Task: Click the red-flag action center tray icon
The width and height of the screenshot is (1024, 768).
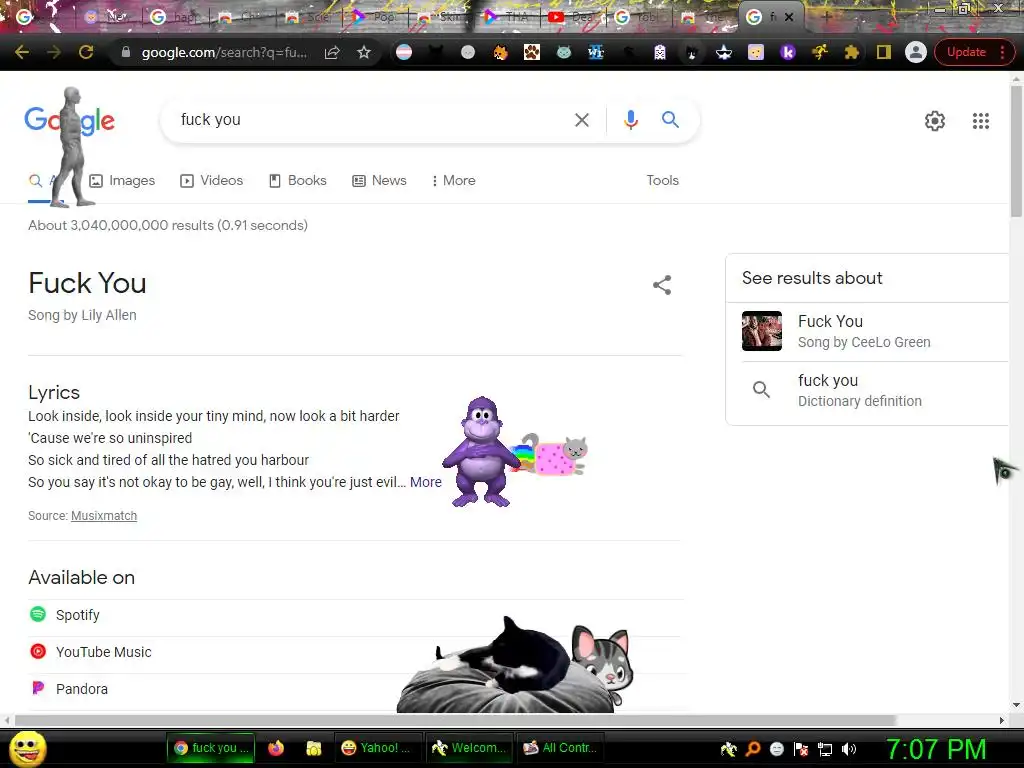Action: tap(801, 749)
